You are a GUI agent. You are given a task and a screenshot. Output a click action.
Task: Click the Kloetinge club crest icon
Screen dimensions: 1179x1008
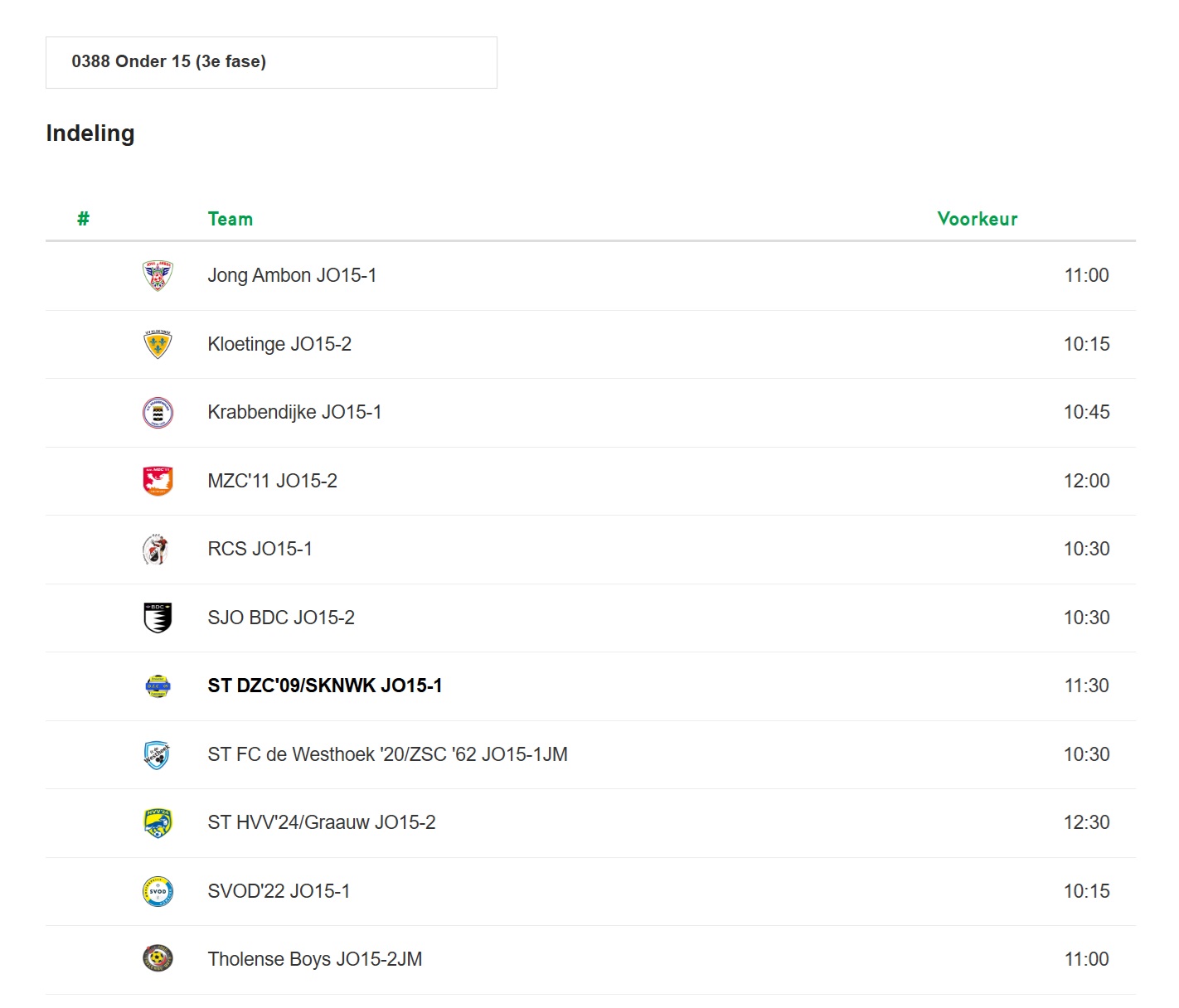click(x=158, y=344)
